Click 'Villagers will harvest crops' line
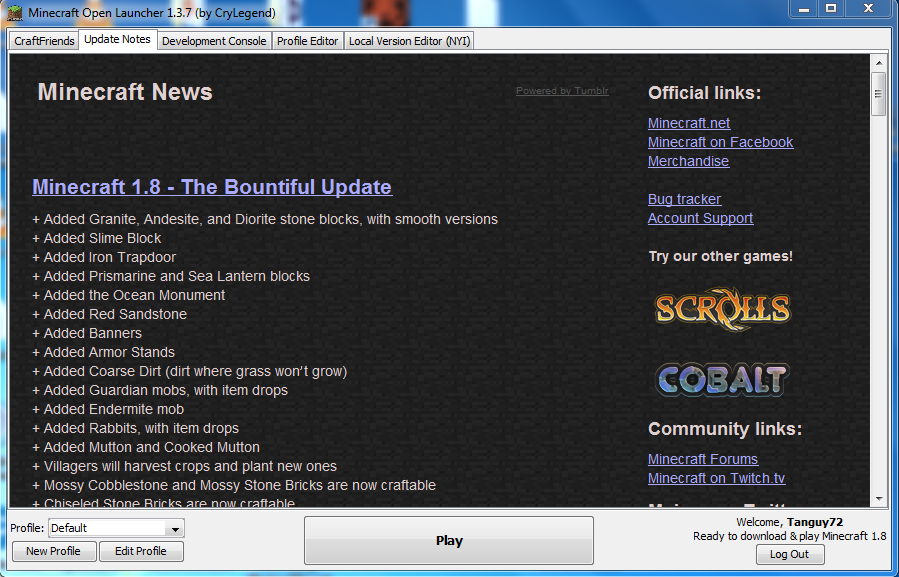 (x=185, y=466)
